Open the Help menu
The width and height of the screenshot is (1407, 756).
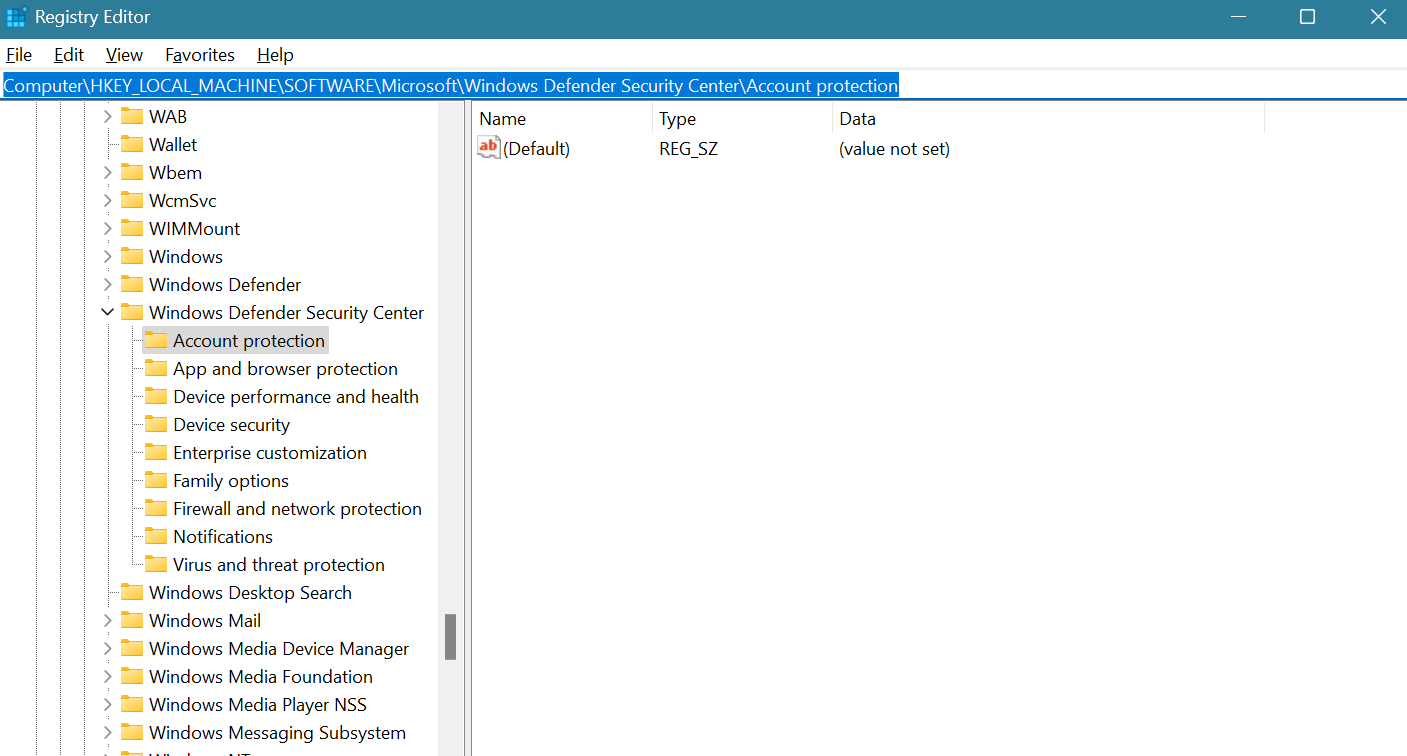pos(275,55)
